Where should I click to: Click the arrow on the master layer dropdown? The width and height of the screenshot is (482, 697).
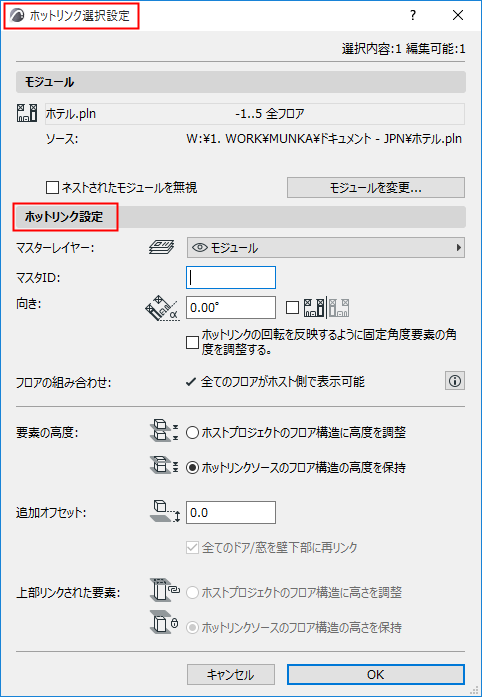[458, 248]
